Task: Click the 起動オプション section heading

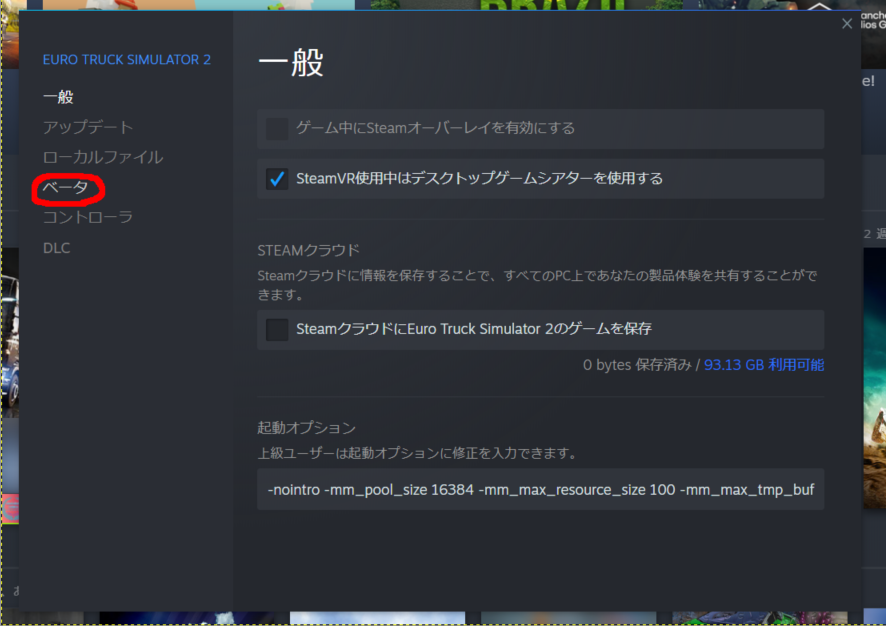Action: point(307,428)
